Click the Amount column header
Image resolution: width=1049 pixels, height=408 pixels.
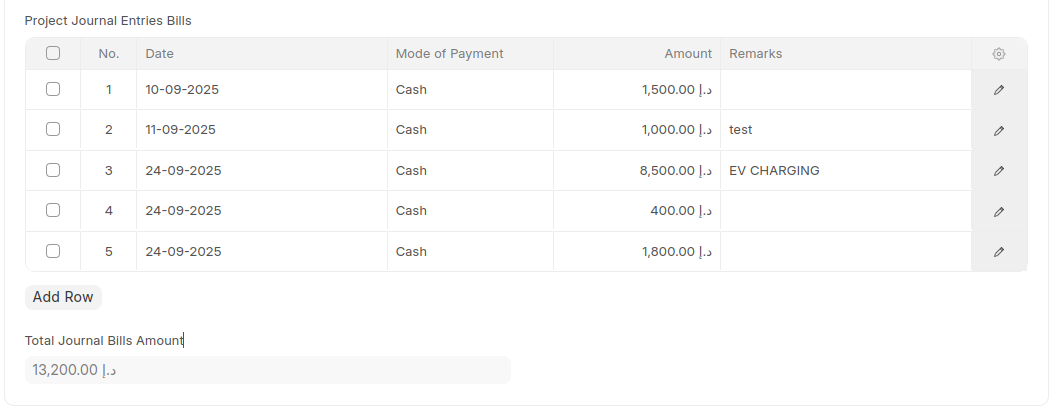688,54
